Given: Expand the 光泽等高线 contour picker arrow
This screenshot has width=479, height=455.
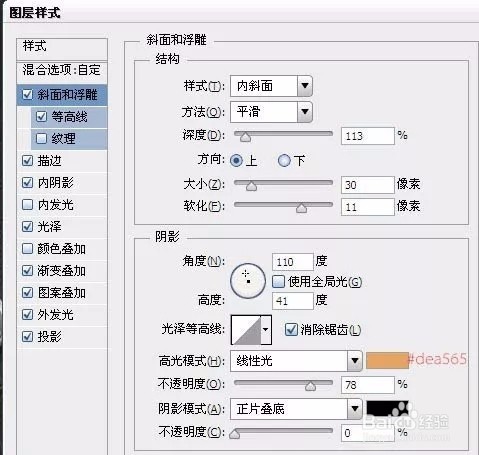Looking at the screenshot, I should pos(266,330).
